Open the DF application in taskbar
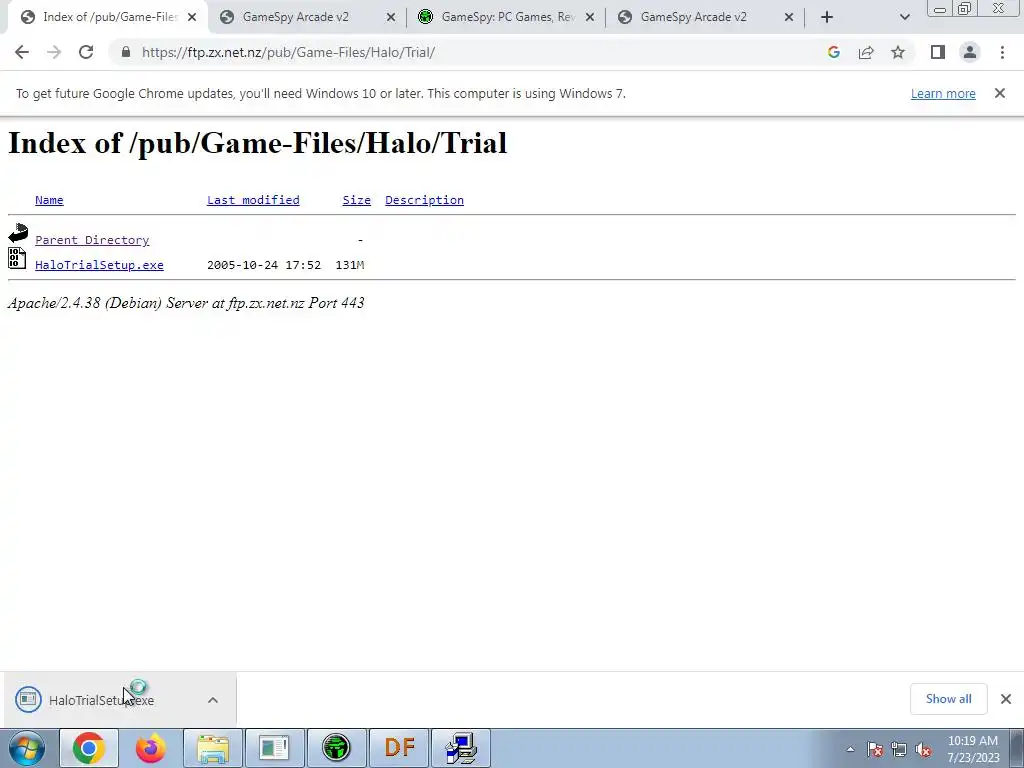The width and height of the screenshot is (1024, 768). point(399,748)
